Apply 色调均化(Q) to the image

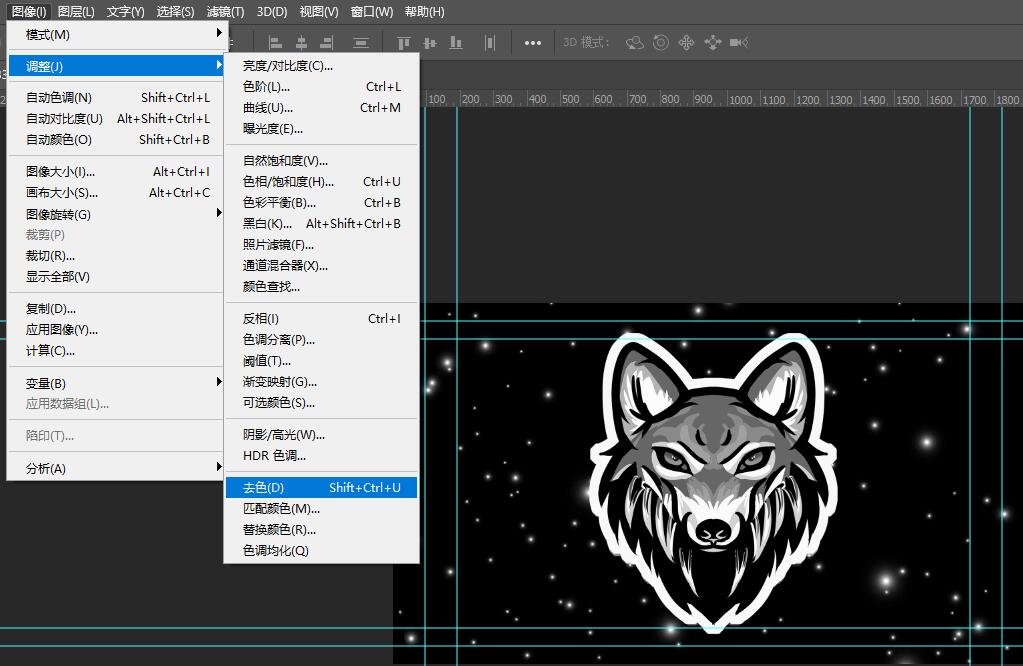(x=322, y=550)
